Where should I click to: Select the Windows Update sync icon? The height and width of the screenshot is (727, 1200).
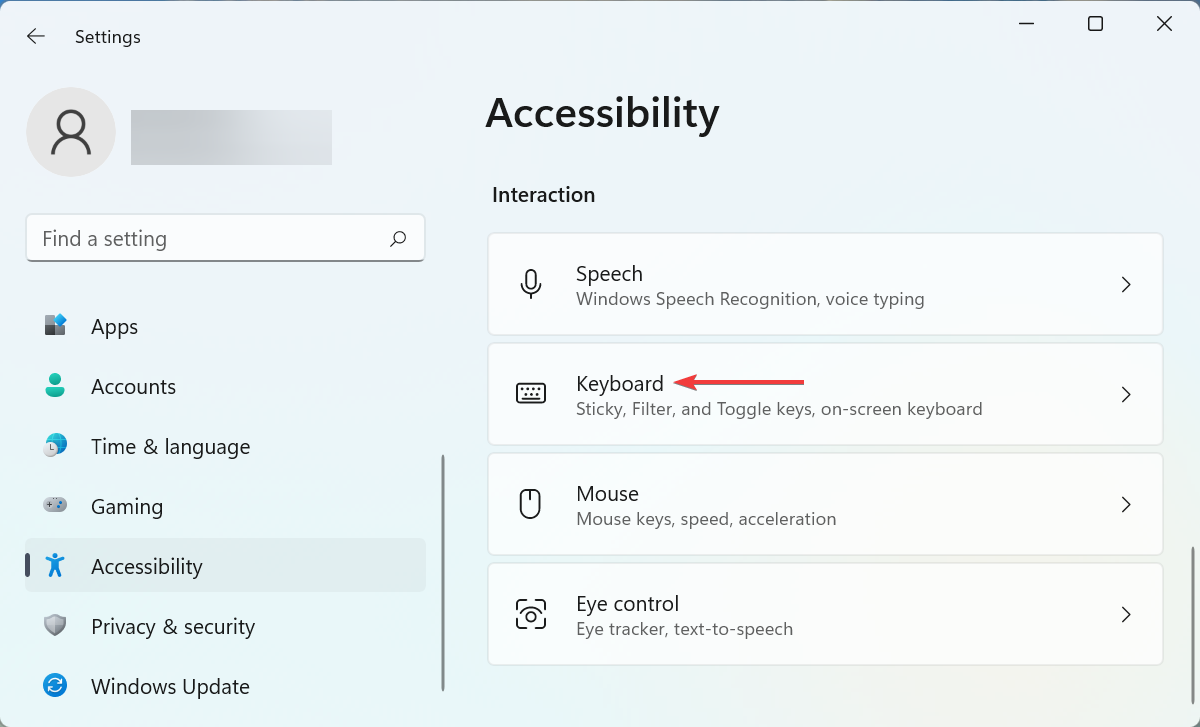(55, 686)
